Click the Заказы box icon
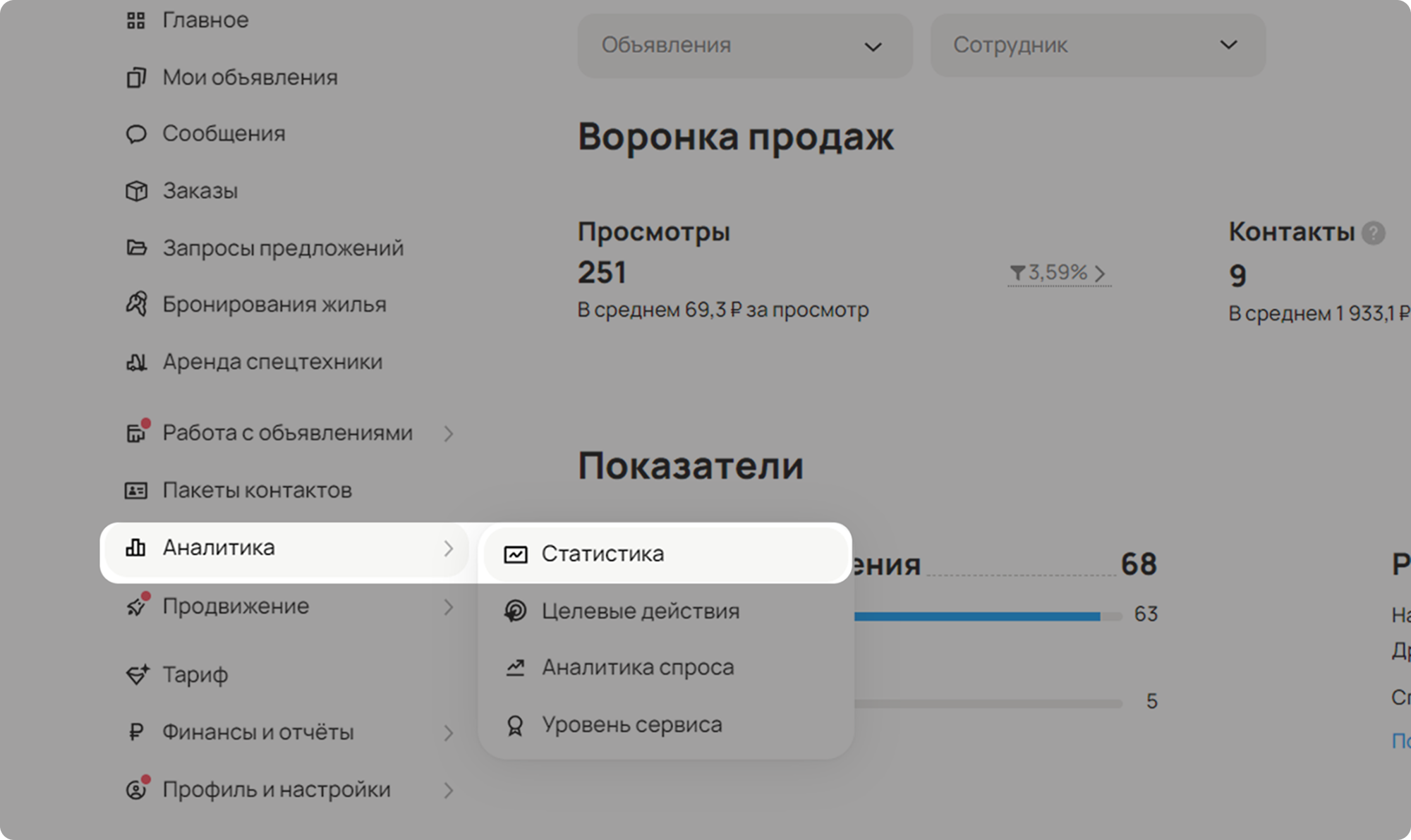This screenshot has width=1411, height=840. pos(136,191)
